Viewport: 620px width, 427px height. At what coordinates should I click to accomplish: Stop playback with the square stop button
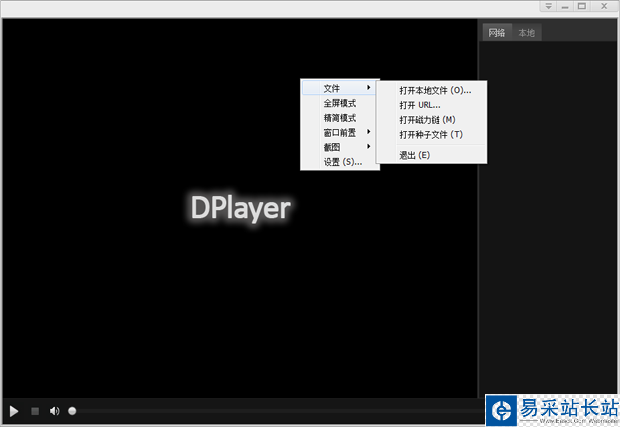click(35, 411)
